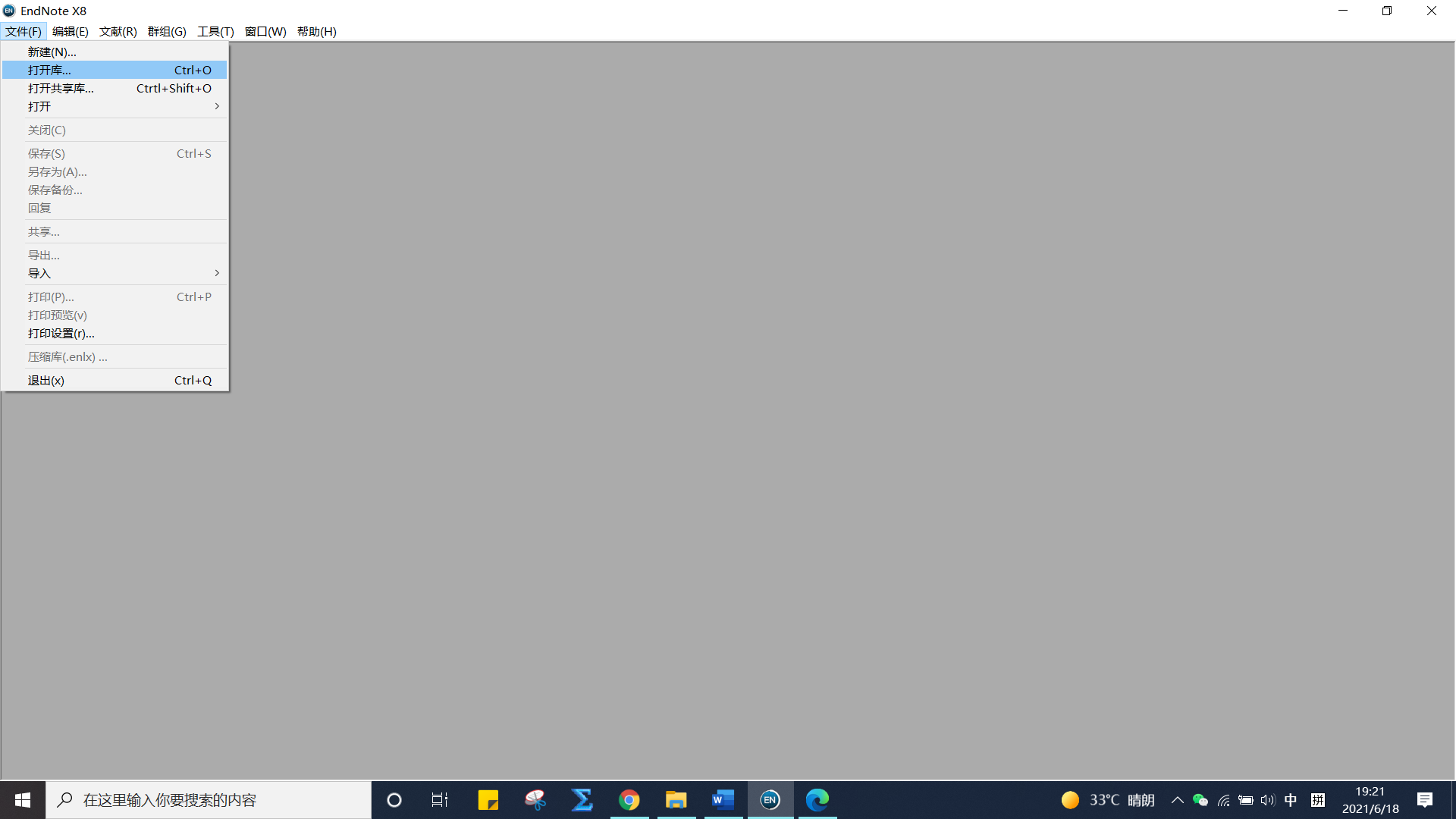Click 打印设置(r)... menu entry

coord(61,334)
